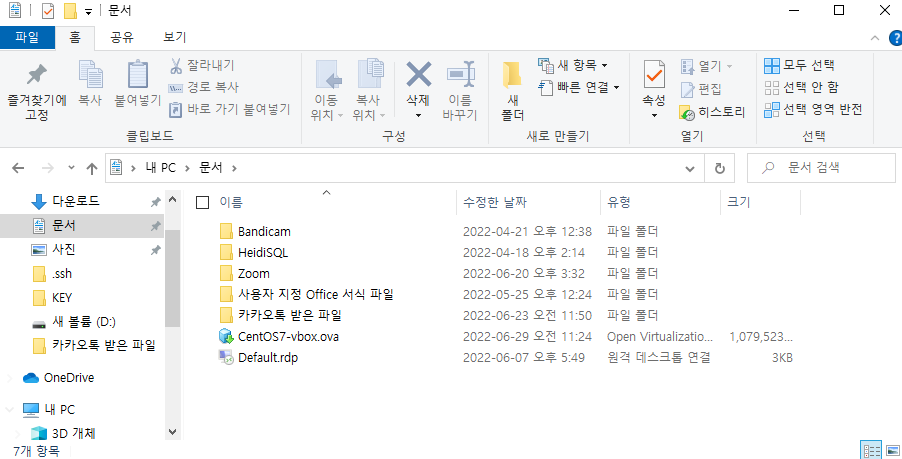Go back with the left arrow

(x=18, y=168)
